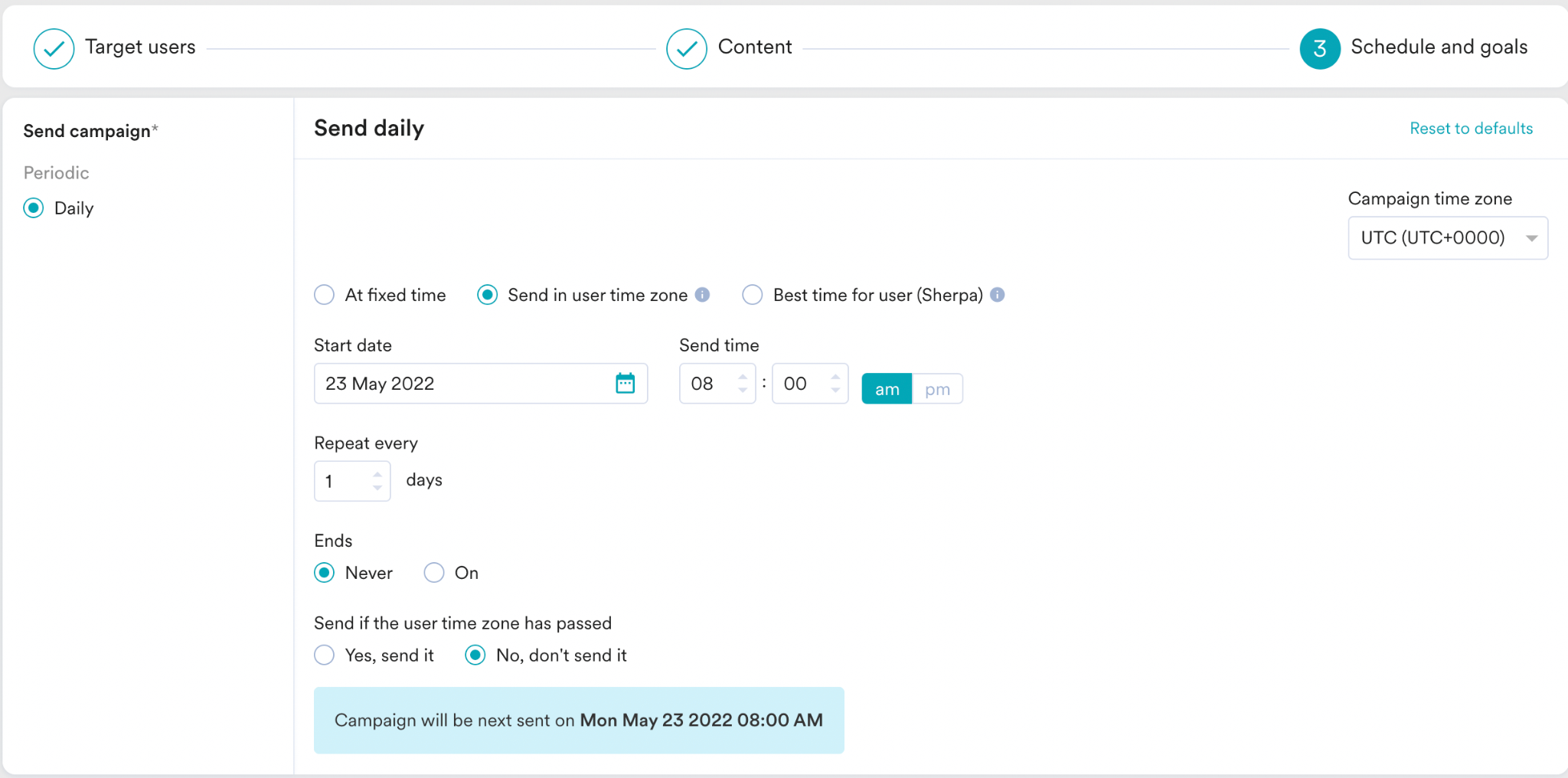Screen dimensions: 1568x778
Task: Click the Start date input field
Action: [481, 384]
